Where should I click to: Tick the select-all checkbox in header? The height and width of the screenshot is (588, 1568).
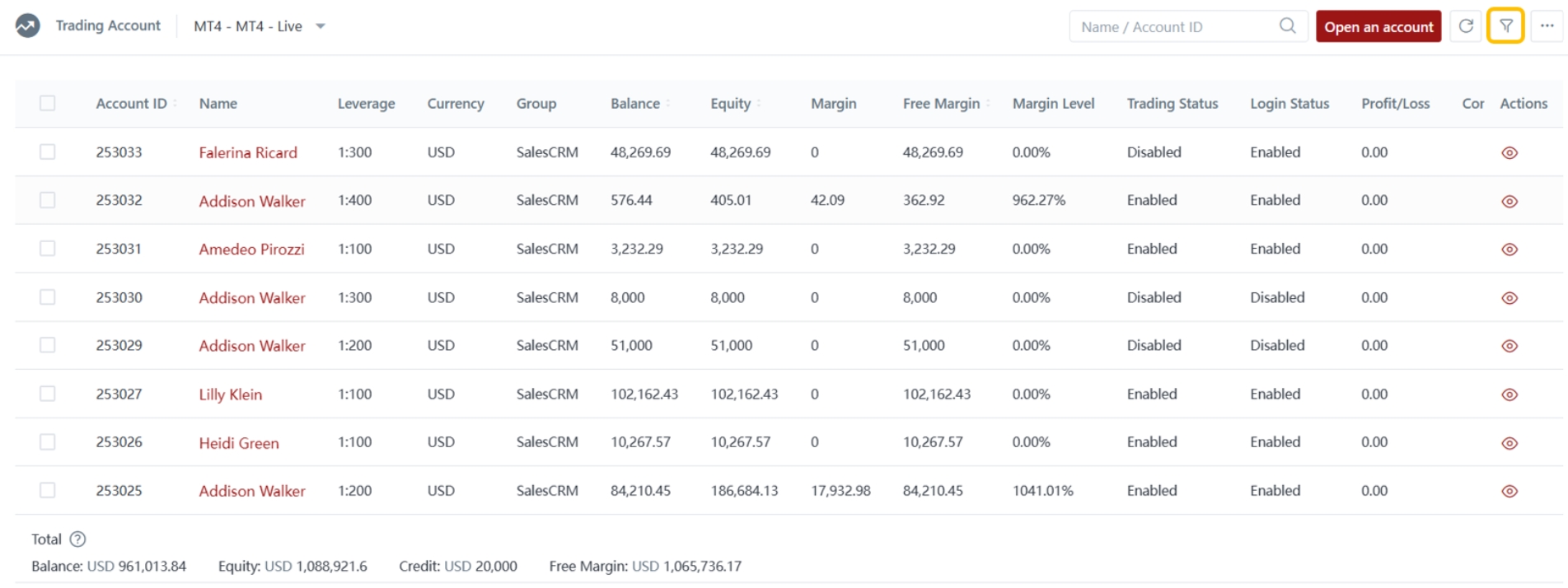[x=48, y=104]
